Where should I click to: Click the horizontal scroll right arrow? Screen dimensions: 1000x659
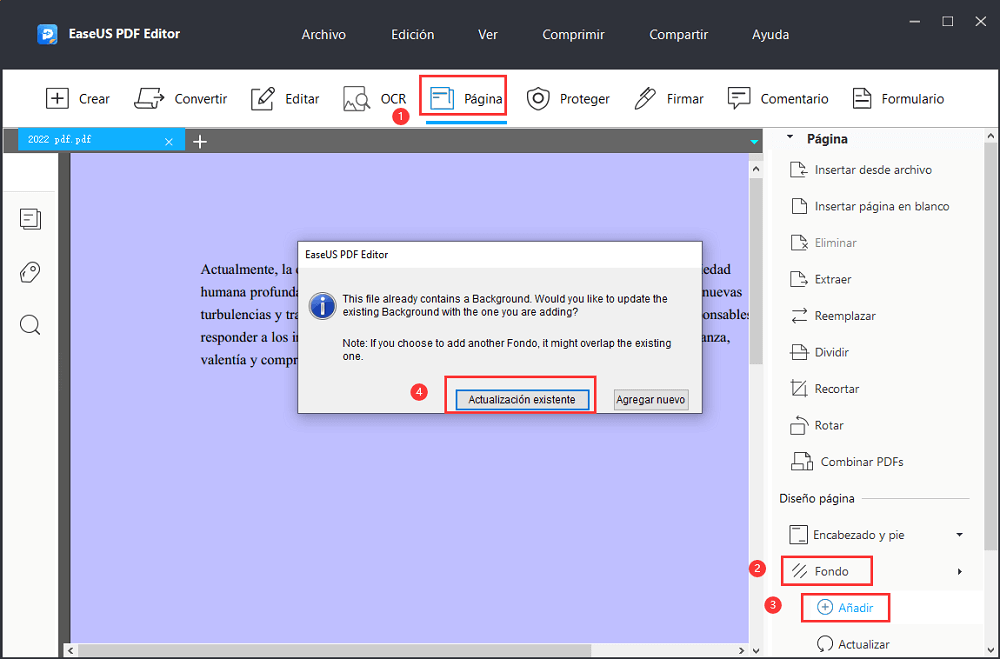pyautogui.click(x=741, y=650)
